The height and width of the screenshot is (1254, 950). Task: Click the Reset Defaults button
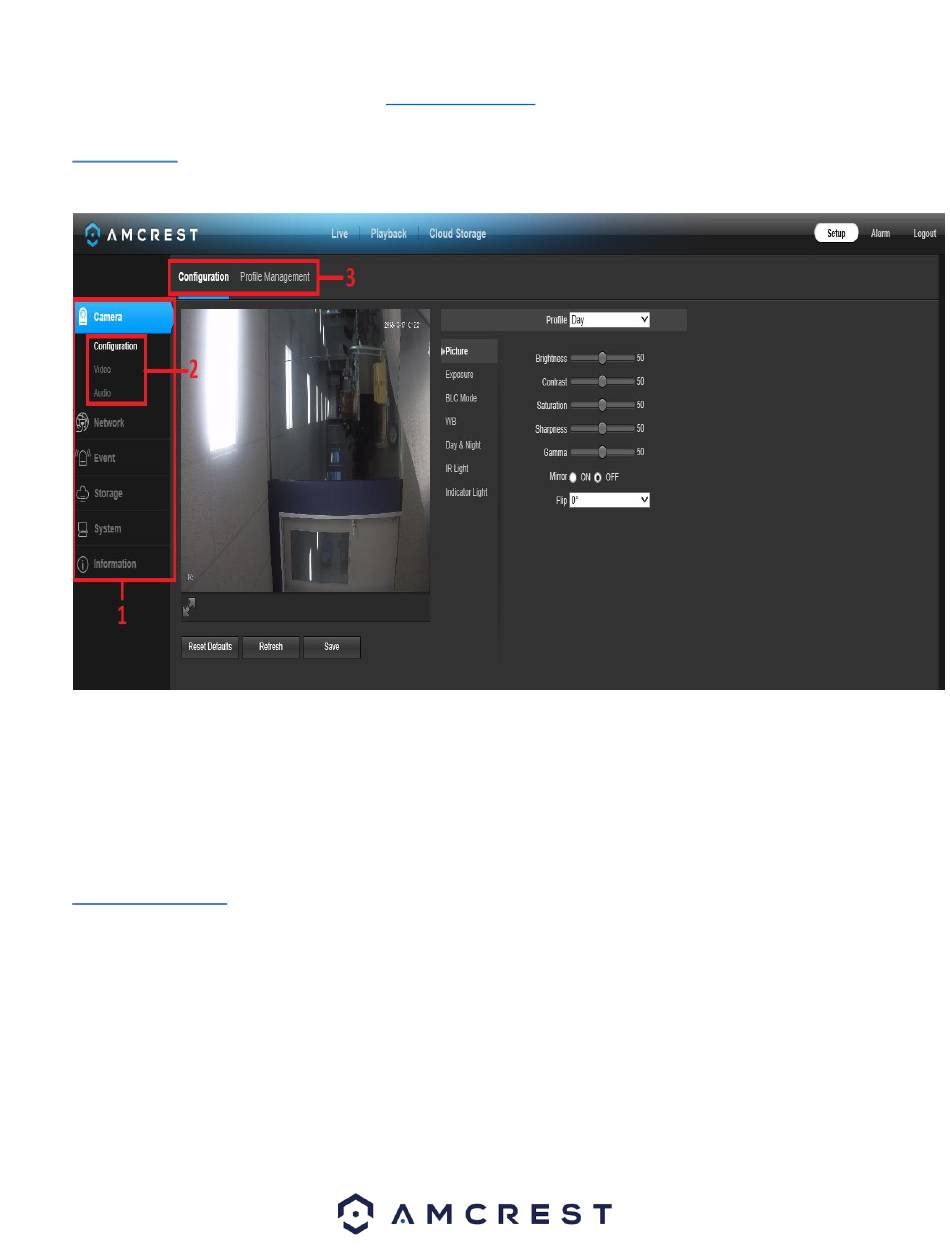coord(210,647)
